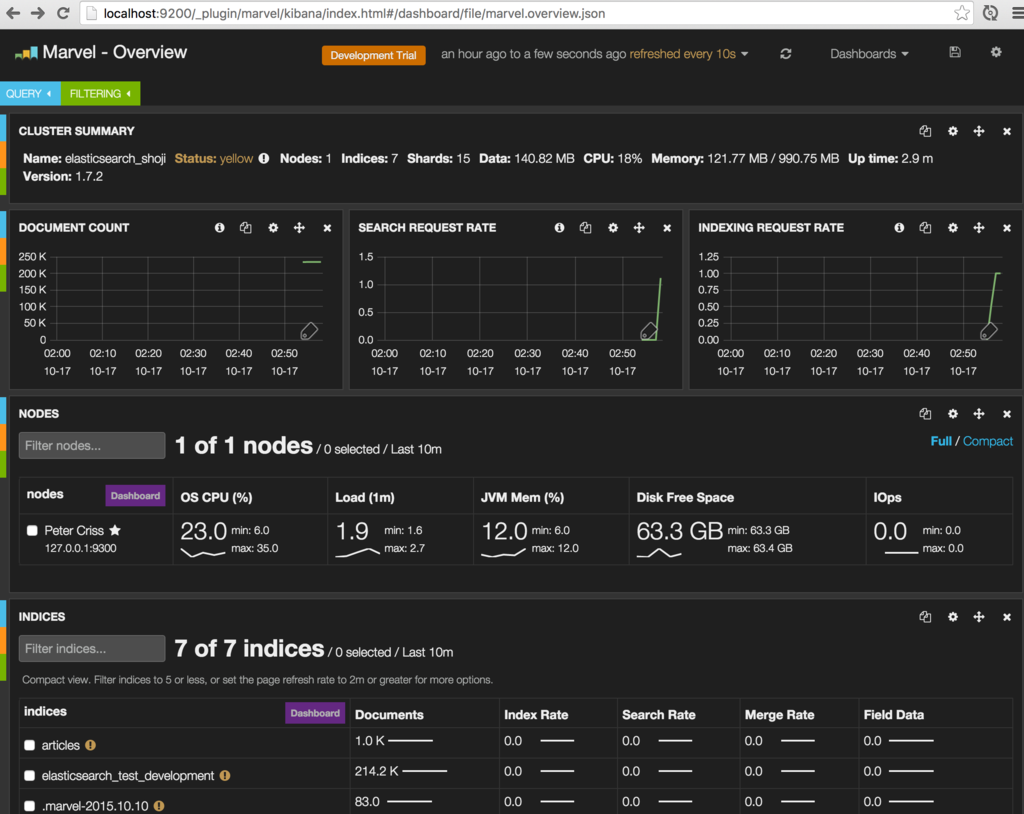Duplicate the Nodes panel

coord(925,414)
